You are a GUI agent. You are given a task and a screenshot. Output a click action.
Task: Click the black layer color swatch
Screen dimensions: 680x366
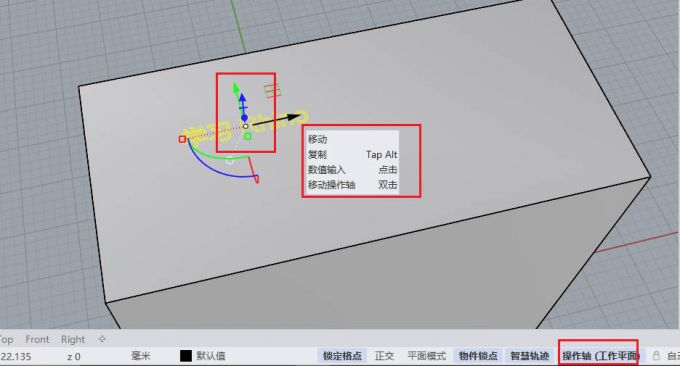click(186, 356)
